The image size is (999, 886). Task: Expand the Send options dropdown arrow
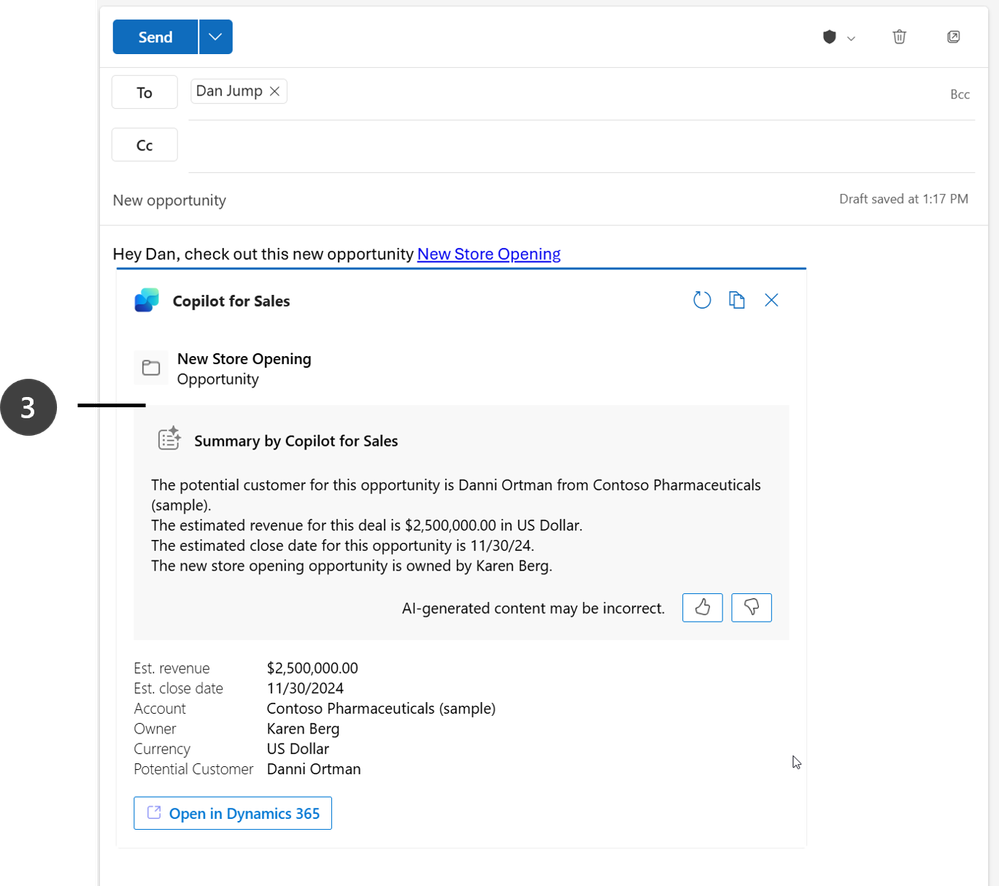click(215, 37)
